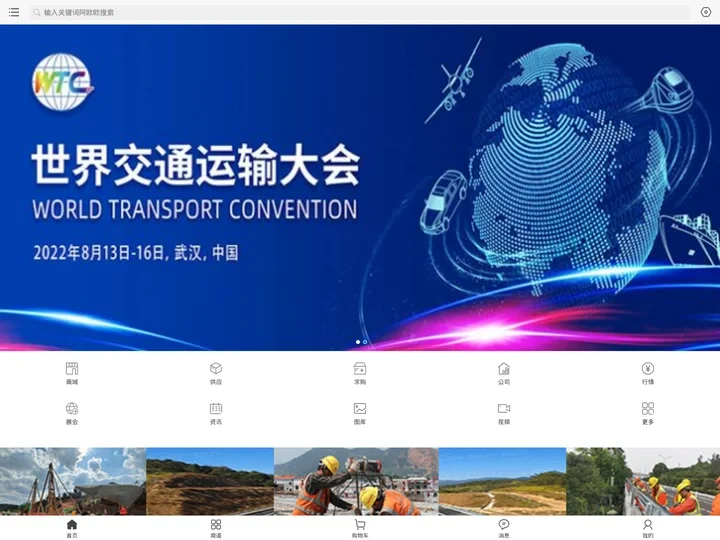Open the roadside guardrail workers photo
720x540 pixels.
[643, 481]
